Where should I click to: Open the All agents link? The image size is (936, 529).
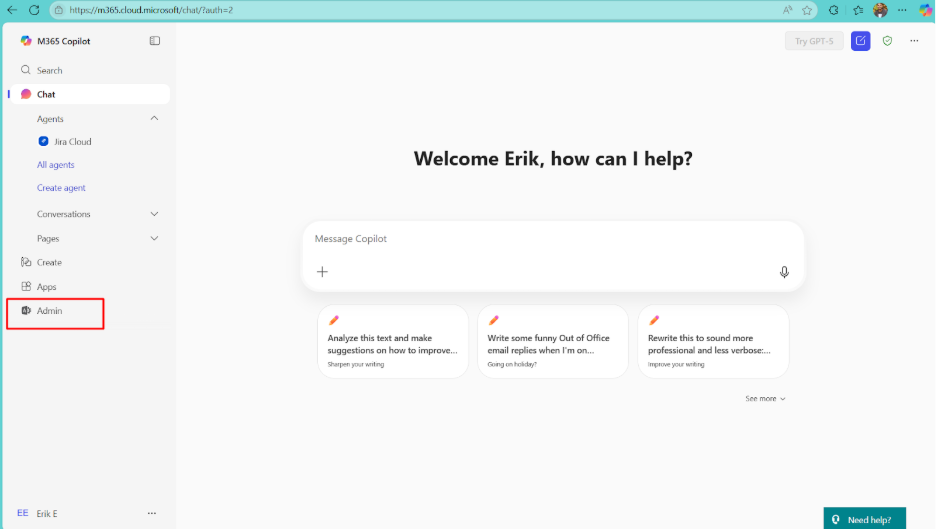pyautogui.click(x=56, y=165)
